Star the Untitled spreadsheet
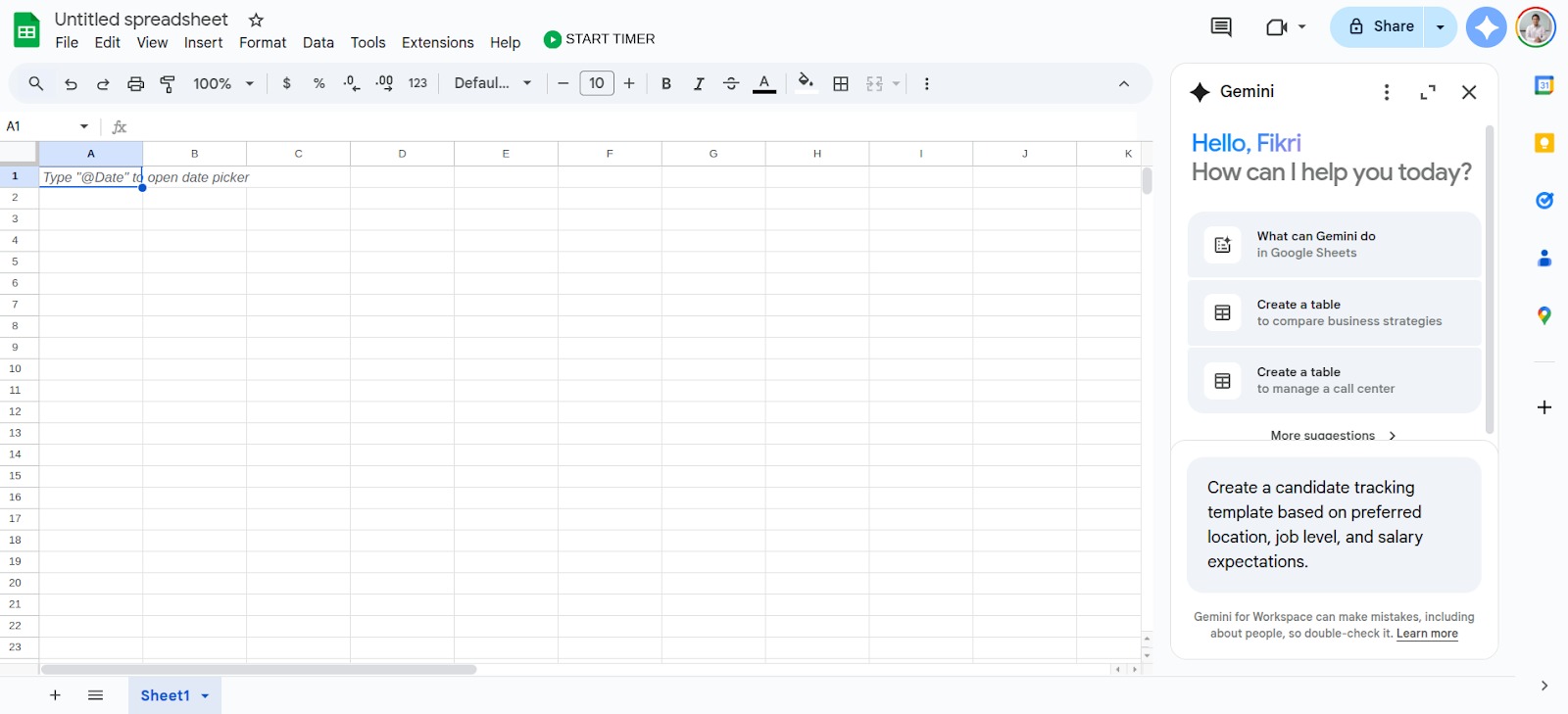This screenshot has height=714, width=1568. pos(256,20)
